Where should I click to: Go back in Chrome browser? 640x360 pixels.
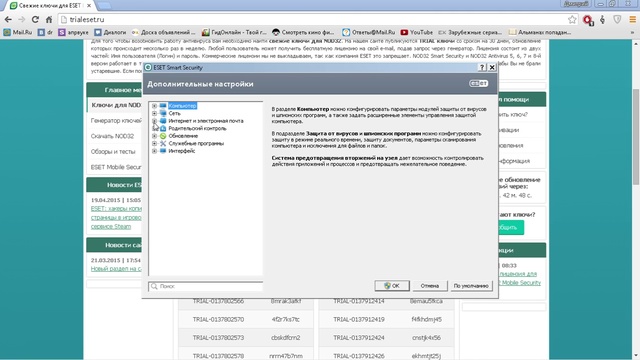(x=8, y=19)
